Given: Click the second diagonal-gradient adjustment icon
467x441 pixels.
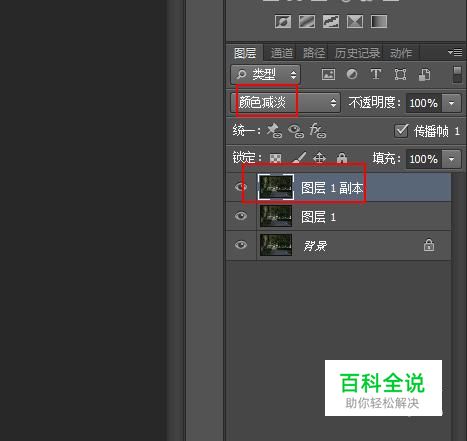Looking at the screenshot, I should (307, 22).
